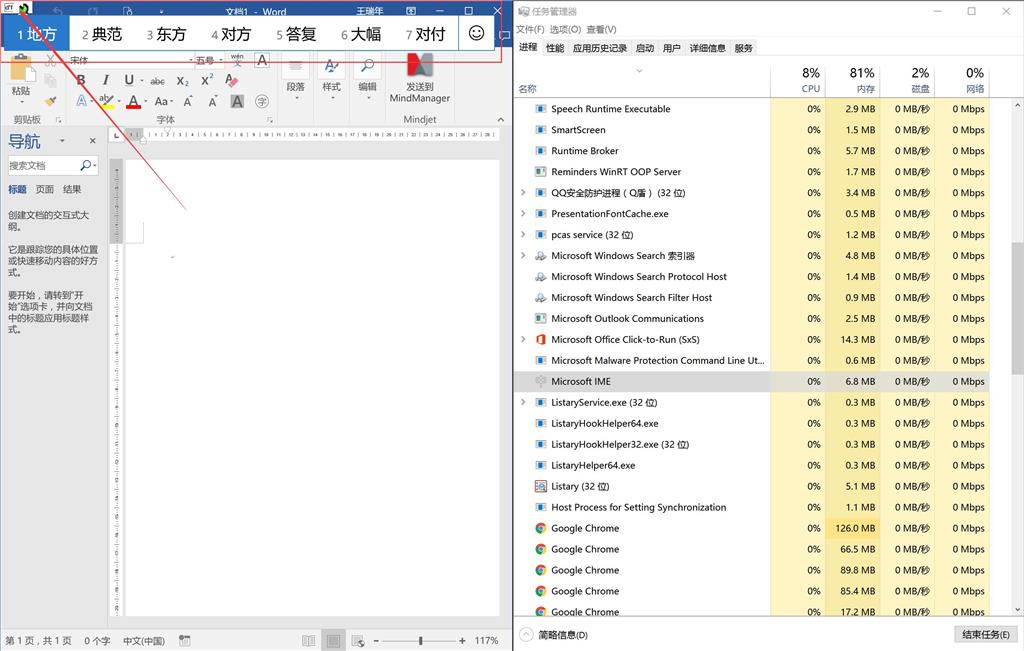The height and width of the screenshot is (651, 1024).
Task: Click Format Painter brush icon
Action: point(50,101)
